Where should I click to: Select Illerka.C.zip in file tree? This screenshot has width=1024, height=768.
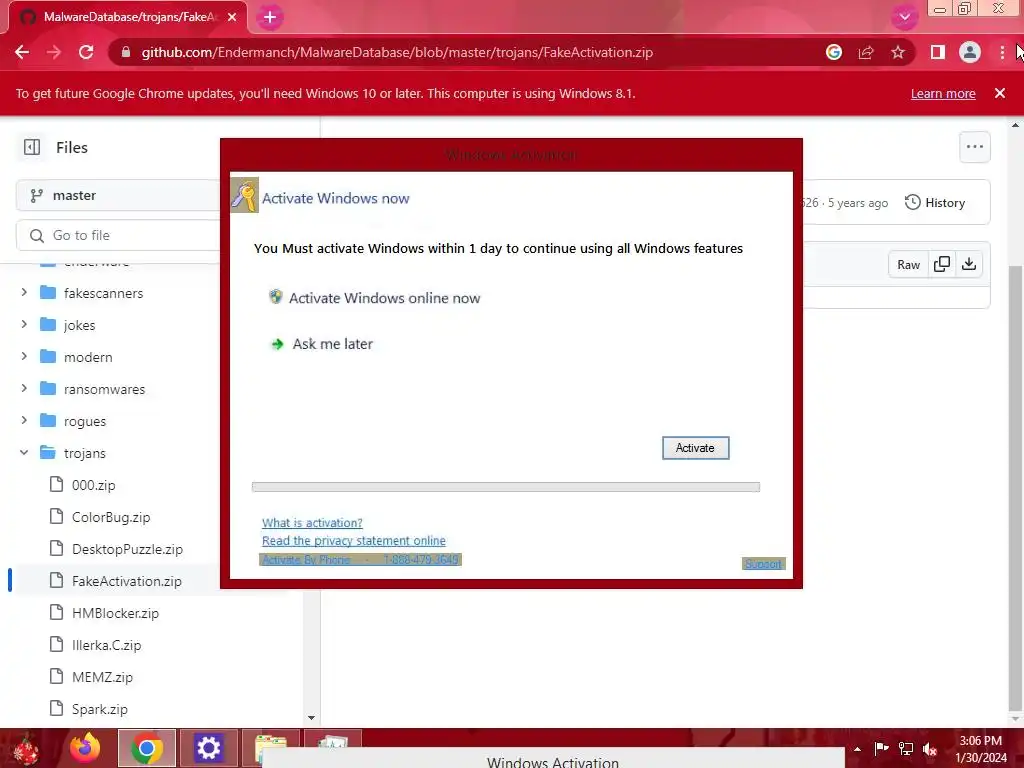click(106, 645)
